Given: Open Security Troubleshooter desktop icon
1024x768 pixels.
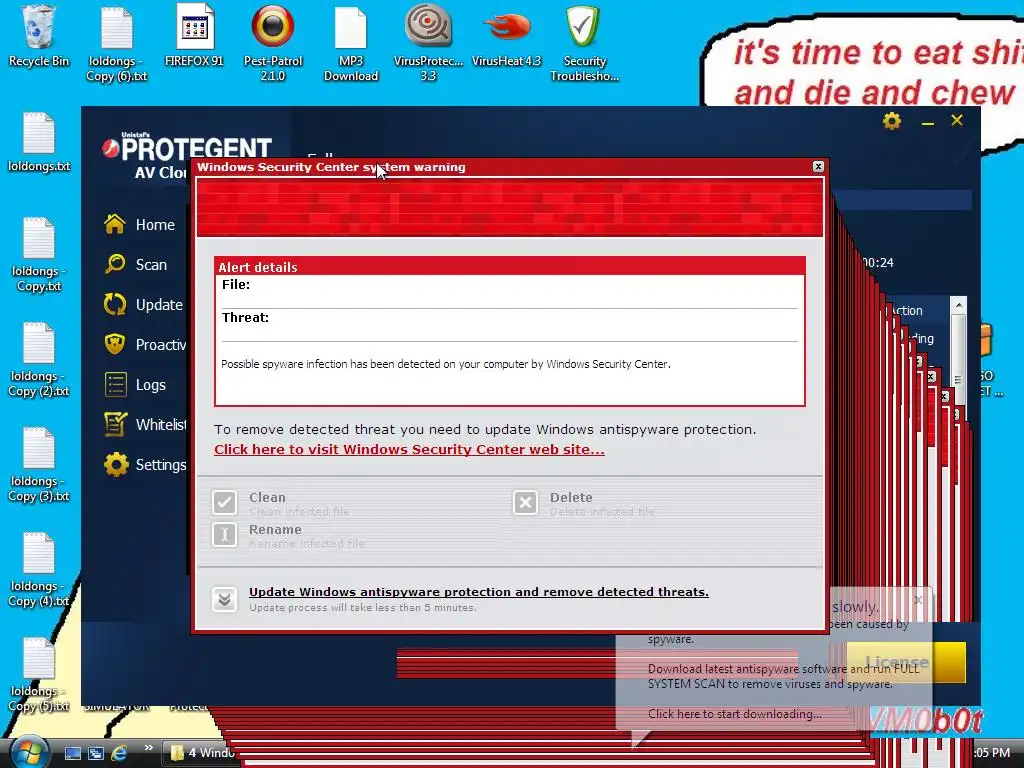Looking at the screenshot, I should 584,43.
